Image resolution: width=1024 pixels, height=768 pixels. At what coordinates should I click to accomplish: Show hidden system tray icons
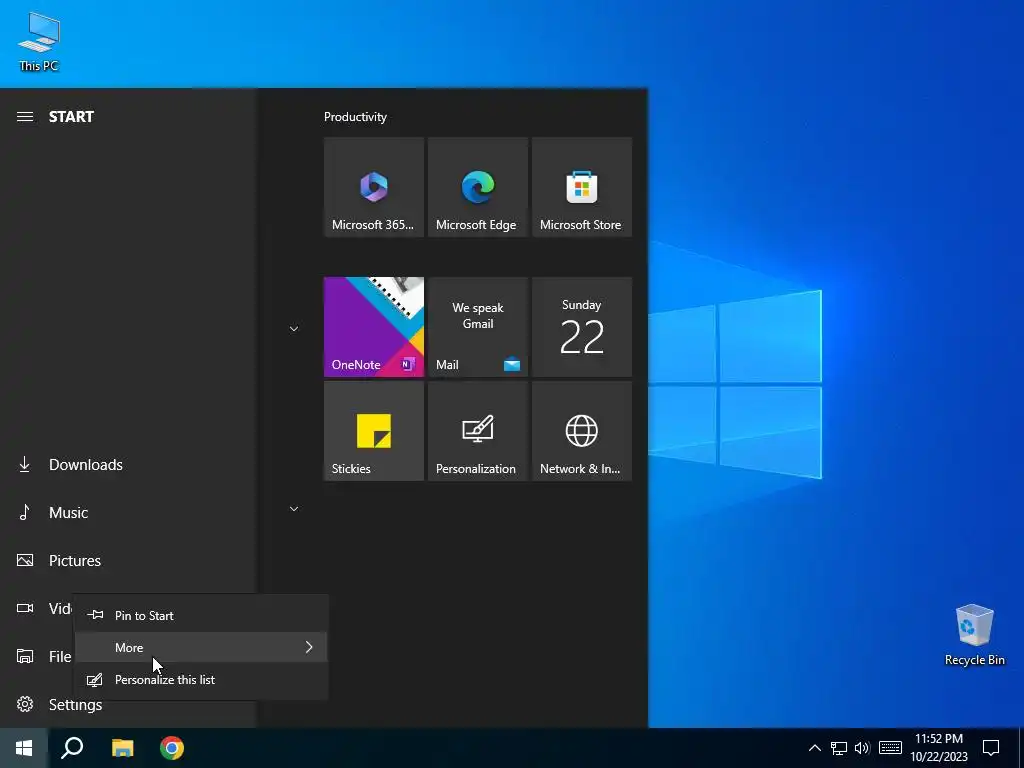coord(814,748)
